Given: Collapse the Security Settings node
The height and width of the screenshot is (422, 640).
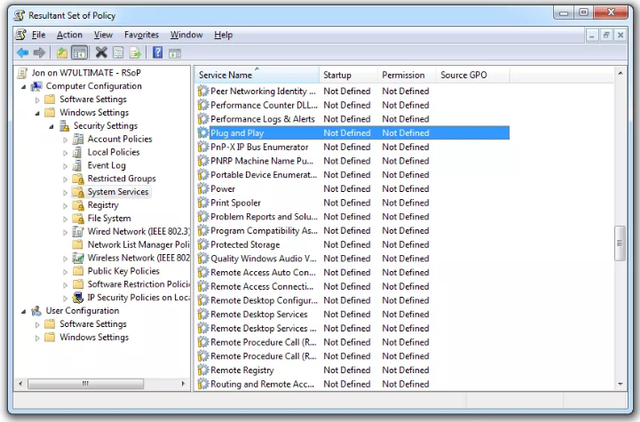Looking at the screenshot, I should tap(51, 127).
